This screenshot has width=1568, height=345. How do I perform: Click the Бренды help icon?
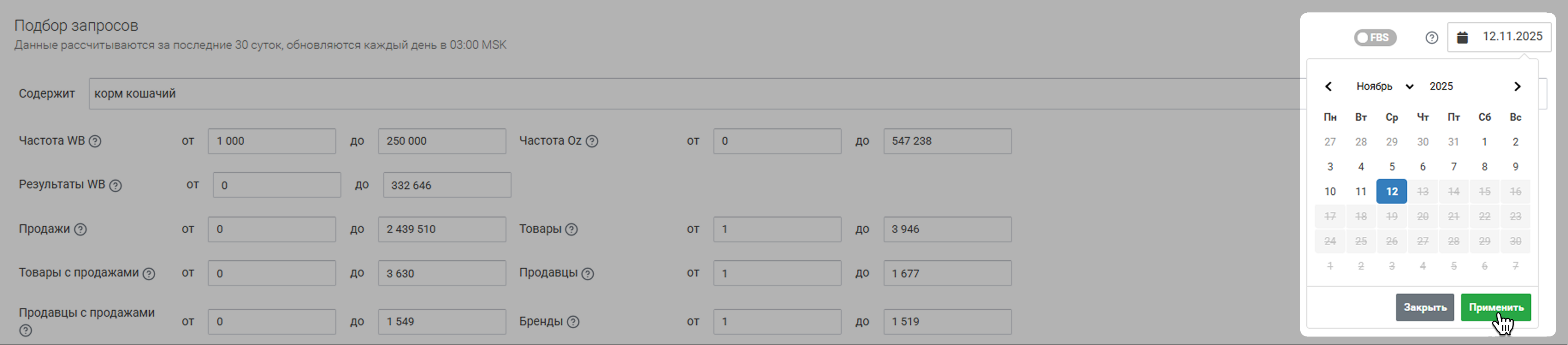pos(573,322)
